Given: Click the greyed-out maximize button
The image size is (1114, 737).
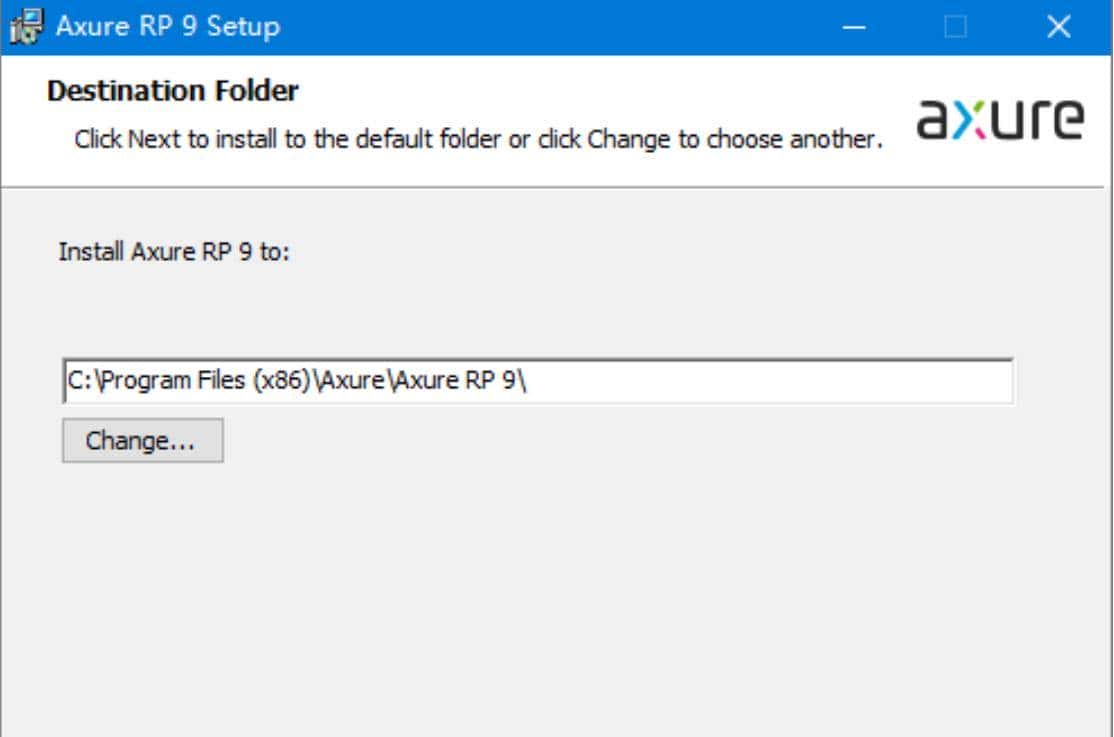Looking at the screenshot, I should click(x=956, y=27).
